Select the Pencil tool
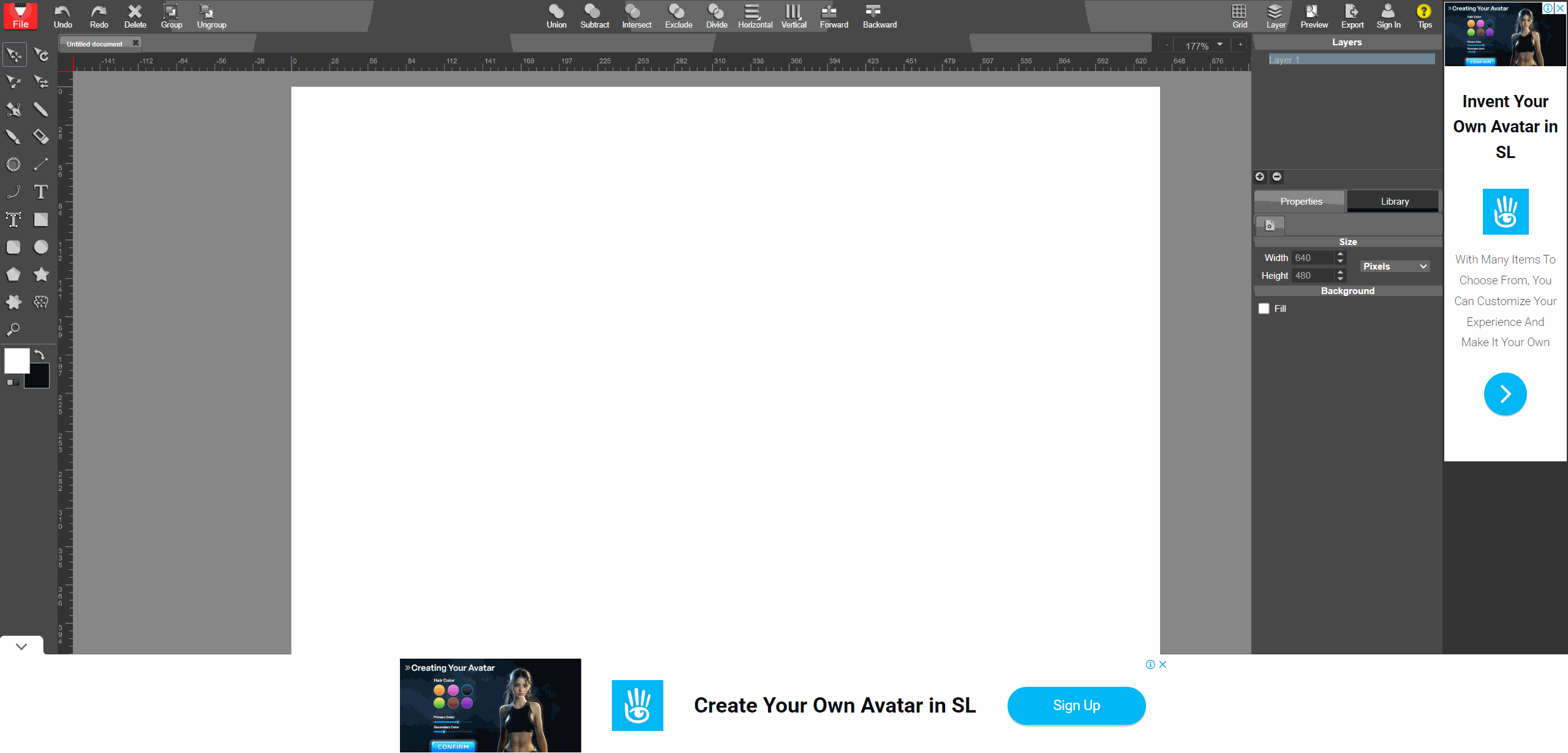1568x753 pixels. click(x=40, y=110)
